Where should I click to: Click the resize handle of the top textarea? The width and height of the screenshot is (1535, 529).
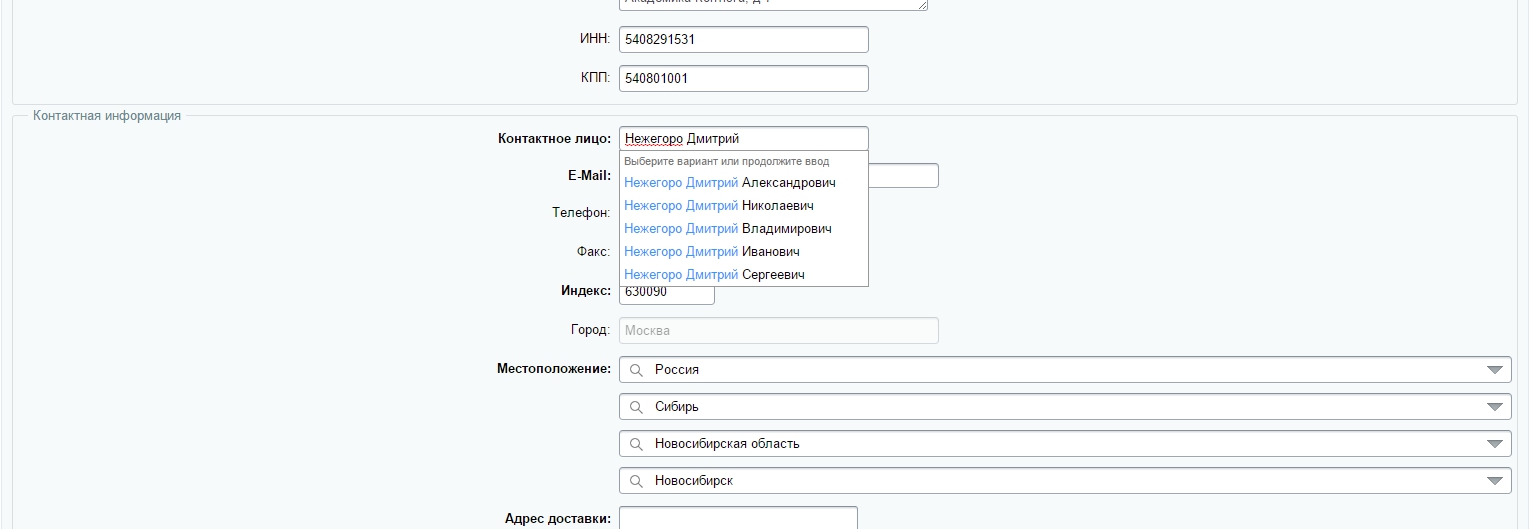[x=923, y=6]
